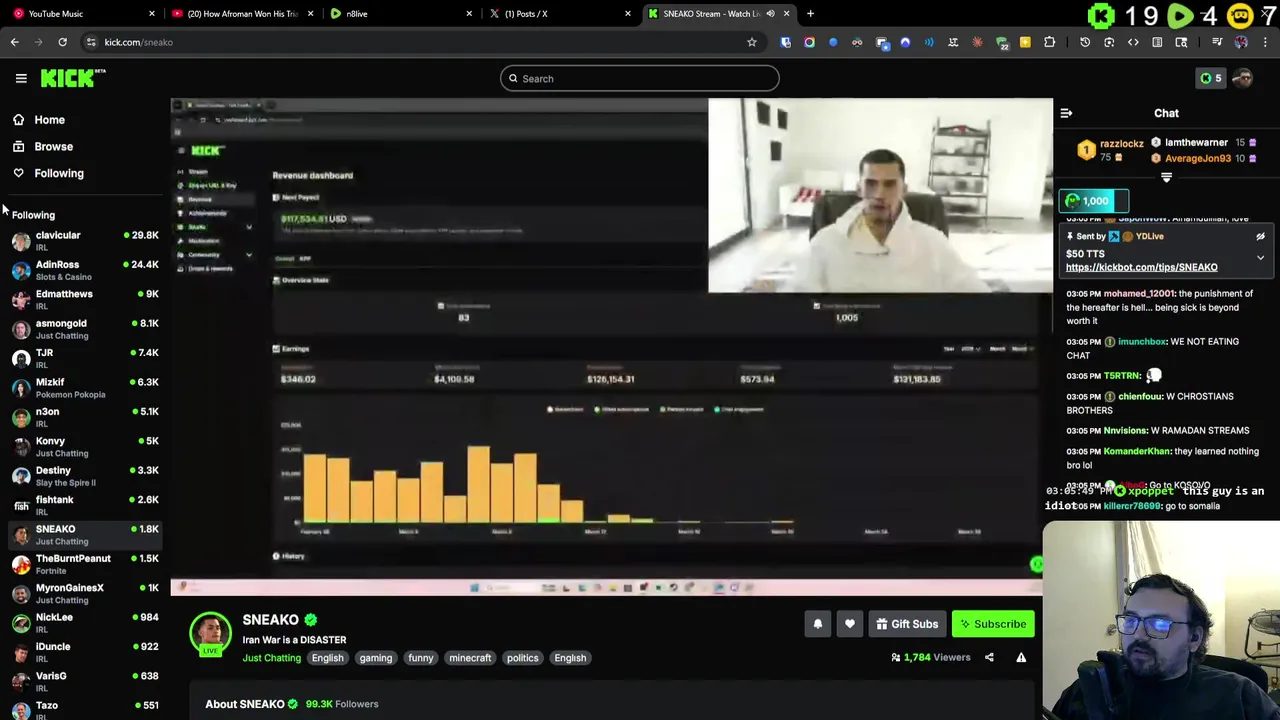Open MyronGainesX channel in sidebar
This screenshot has width=1280, height=720.
point(85,593)
